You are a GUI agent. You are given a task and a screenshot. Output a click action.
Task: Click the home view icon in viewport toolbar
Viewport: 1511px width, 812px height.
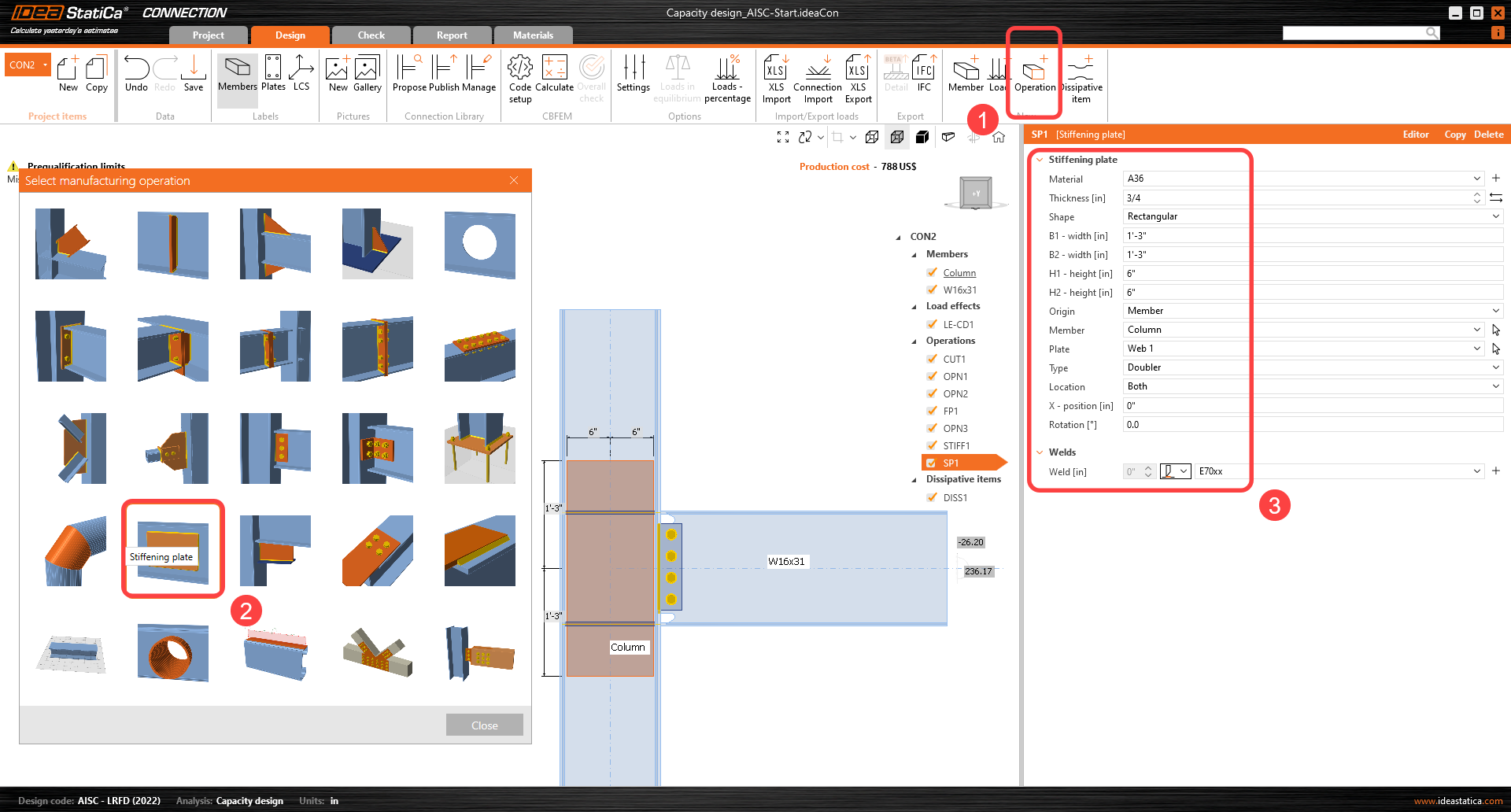(999, 137)
